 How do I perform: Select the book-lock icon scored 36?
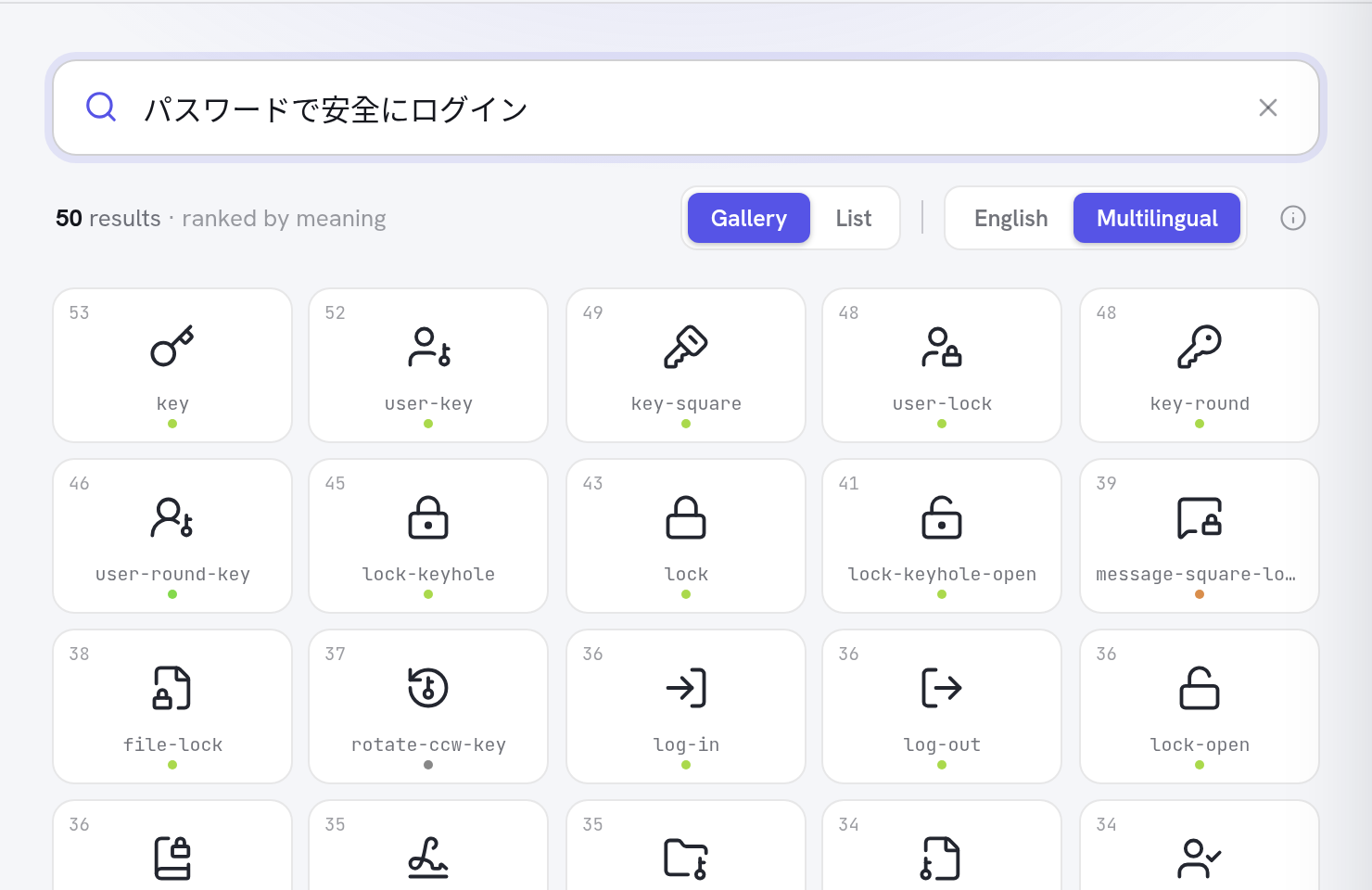click(172, 845)
